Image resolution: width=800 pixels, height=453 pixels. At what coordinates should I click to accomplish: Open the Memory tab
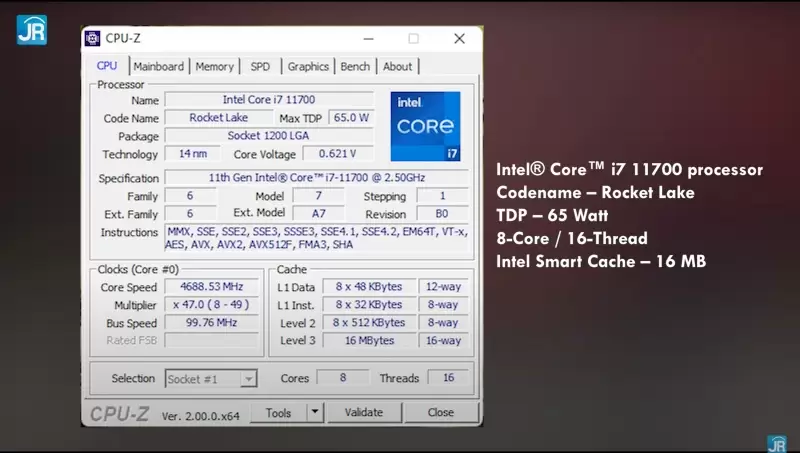click(x=214, y=66)
